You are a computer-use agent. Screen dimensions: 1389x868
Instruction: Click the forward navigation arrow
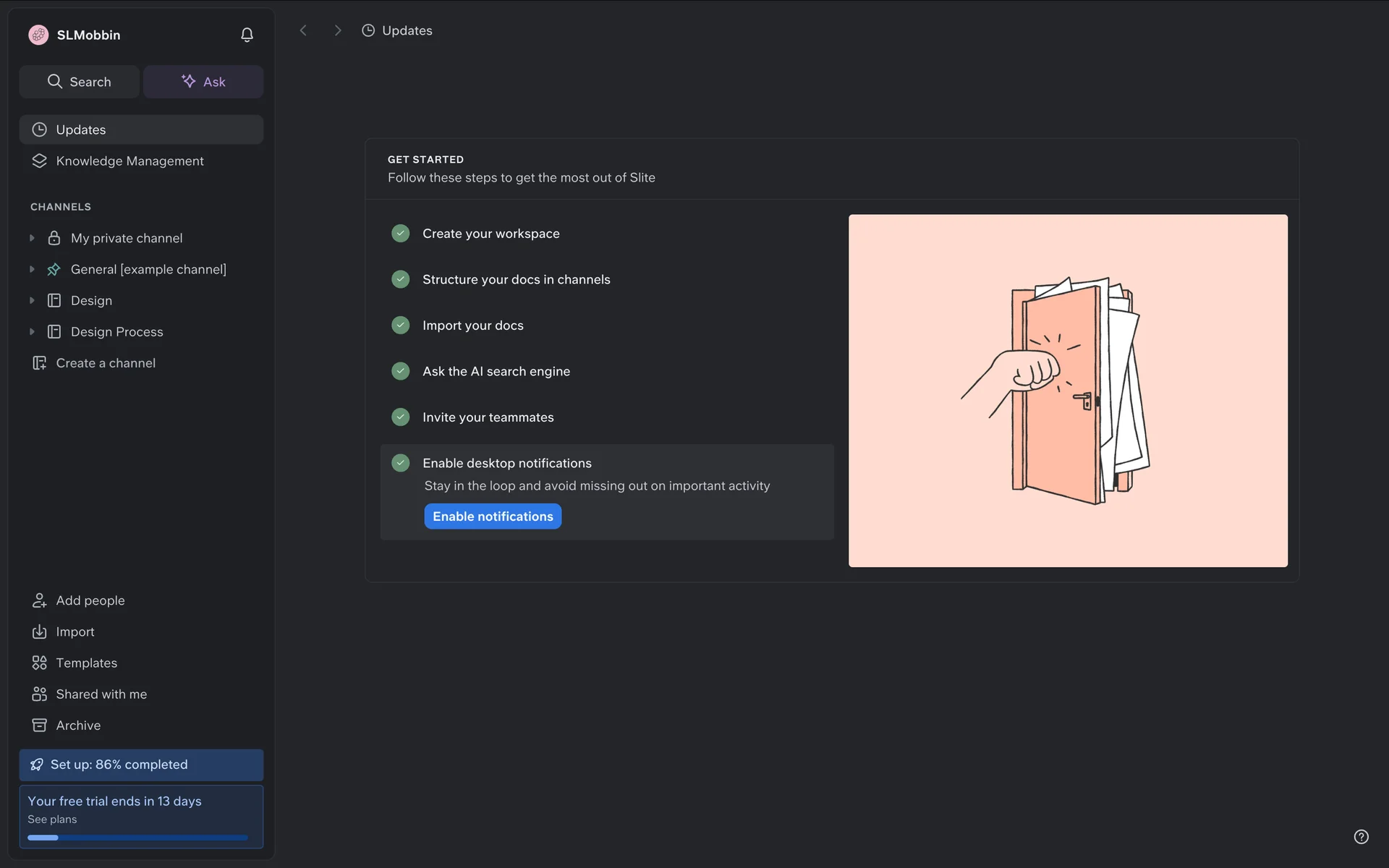pos(338,30)
